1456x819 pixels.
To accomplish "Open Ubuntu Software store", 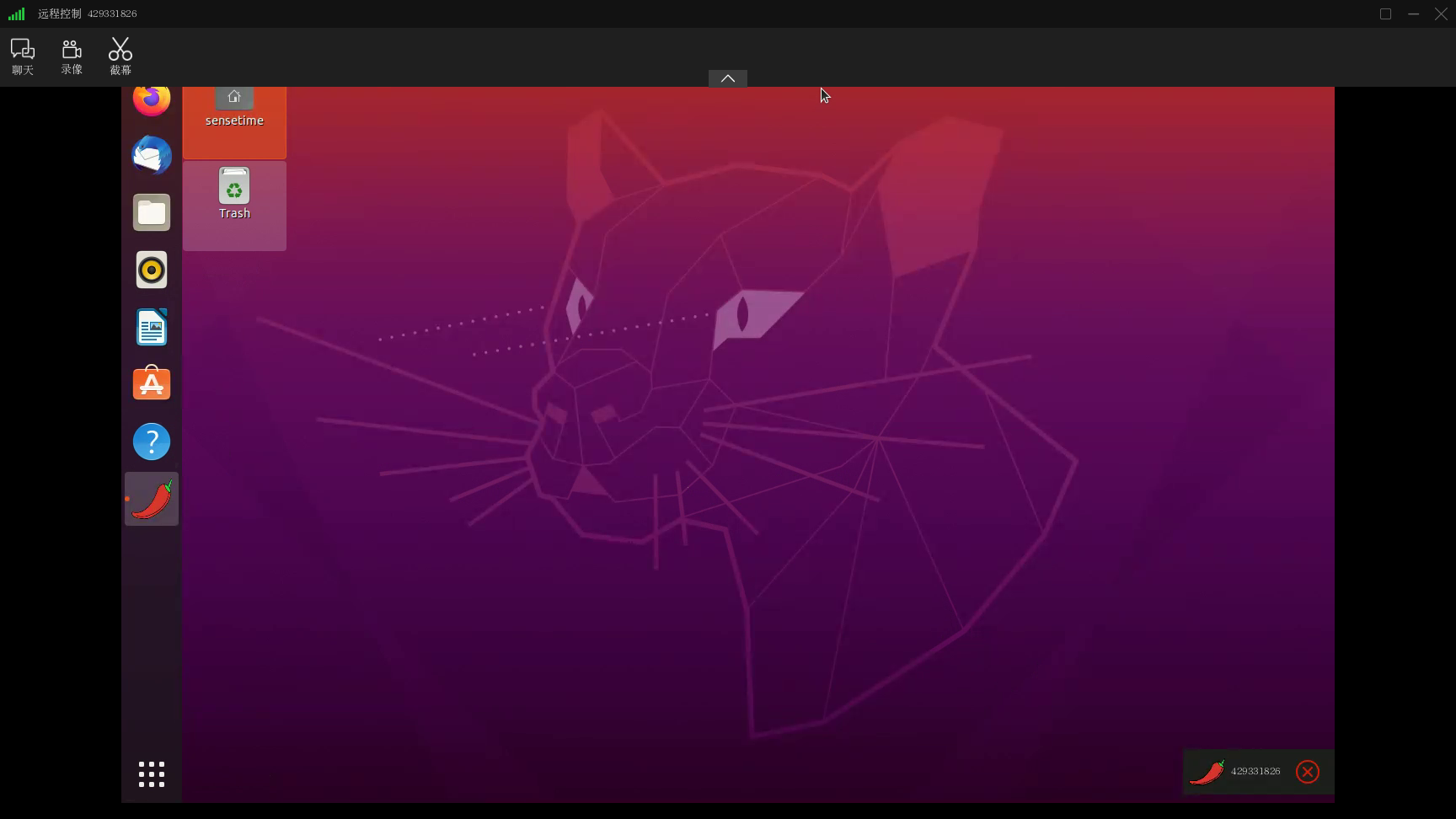I will tap(152, 384).
